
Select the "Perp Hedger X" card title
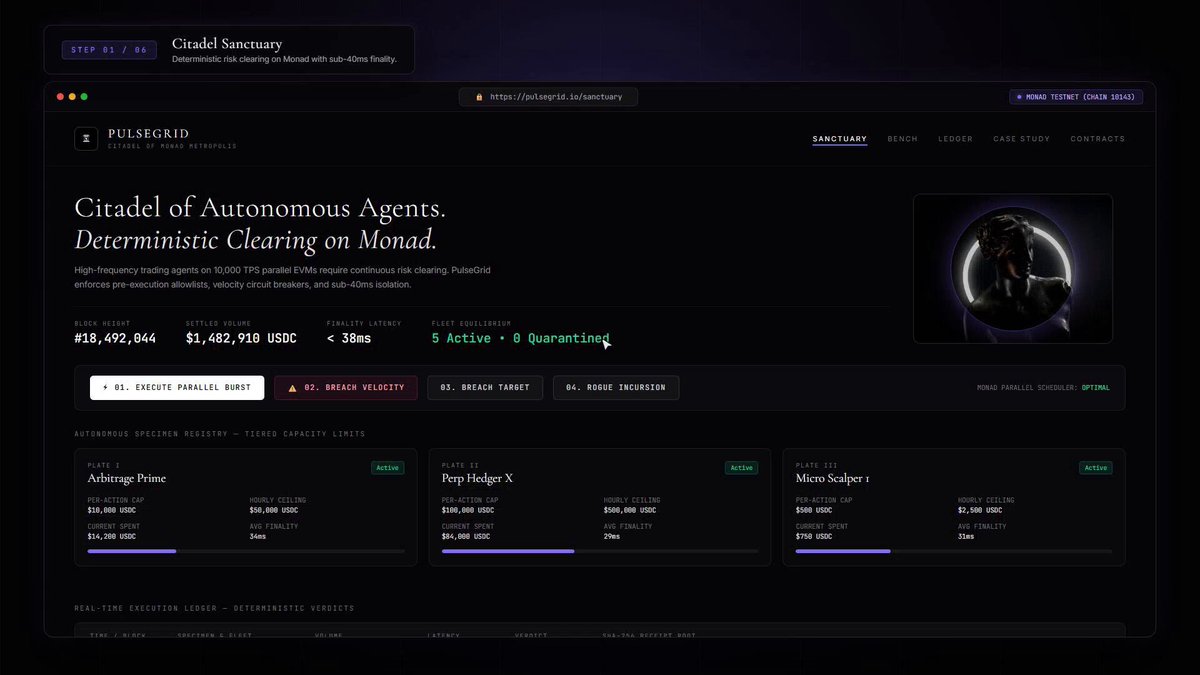(x=477, y=478)
